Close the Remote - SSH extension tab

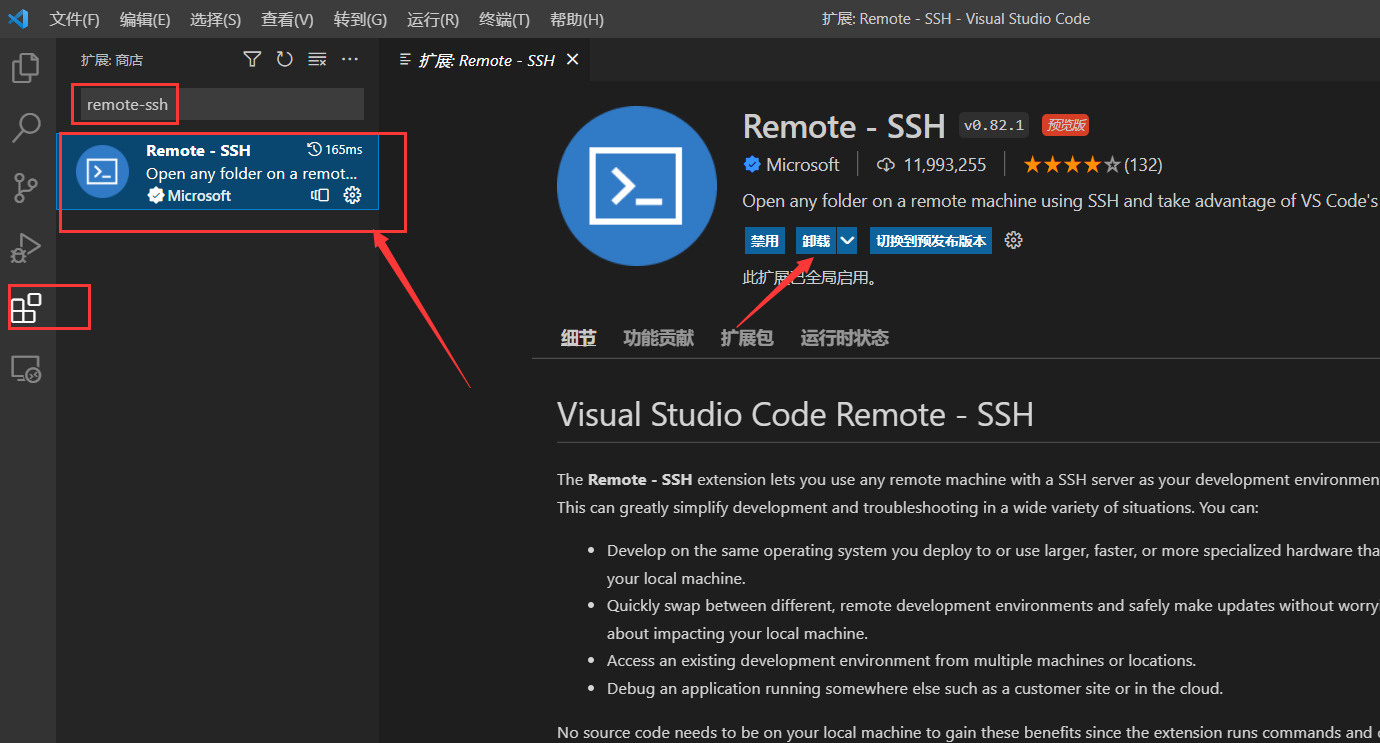pyautogui.click(x=573, y=60)
